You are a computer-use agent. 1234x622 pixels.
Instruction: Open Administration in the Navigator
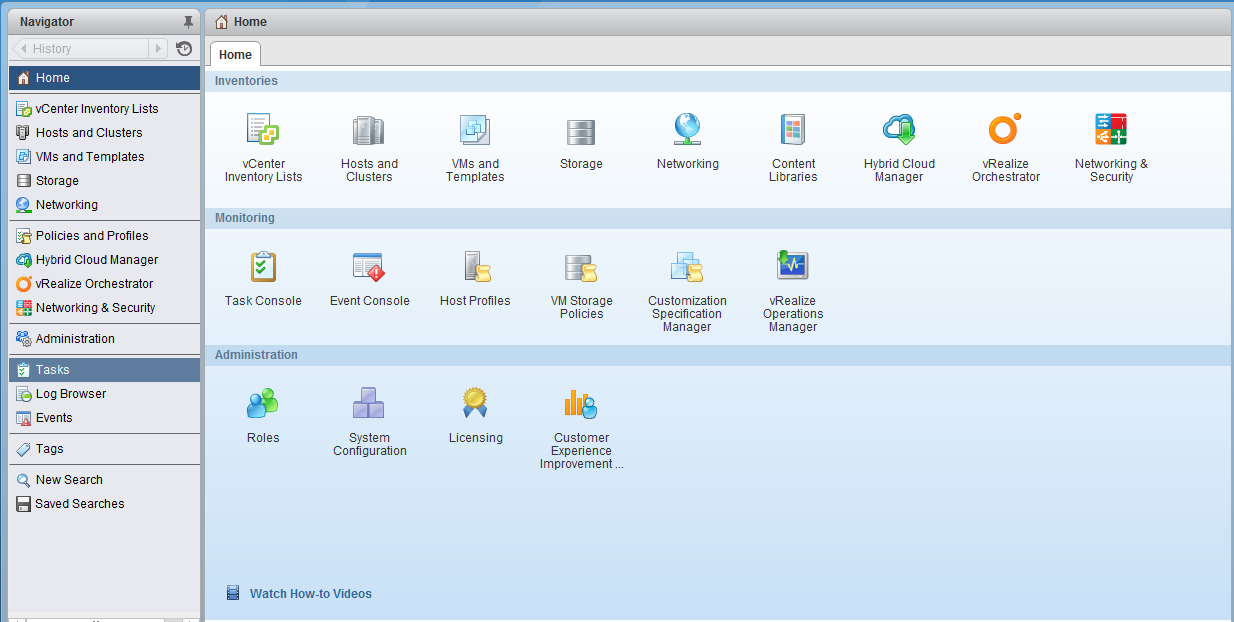coord(105,339)
